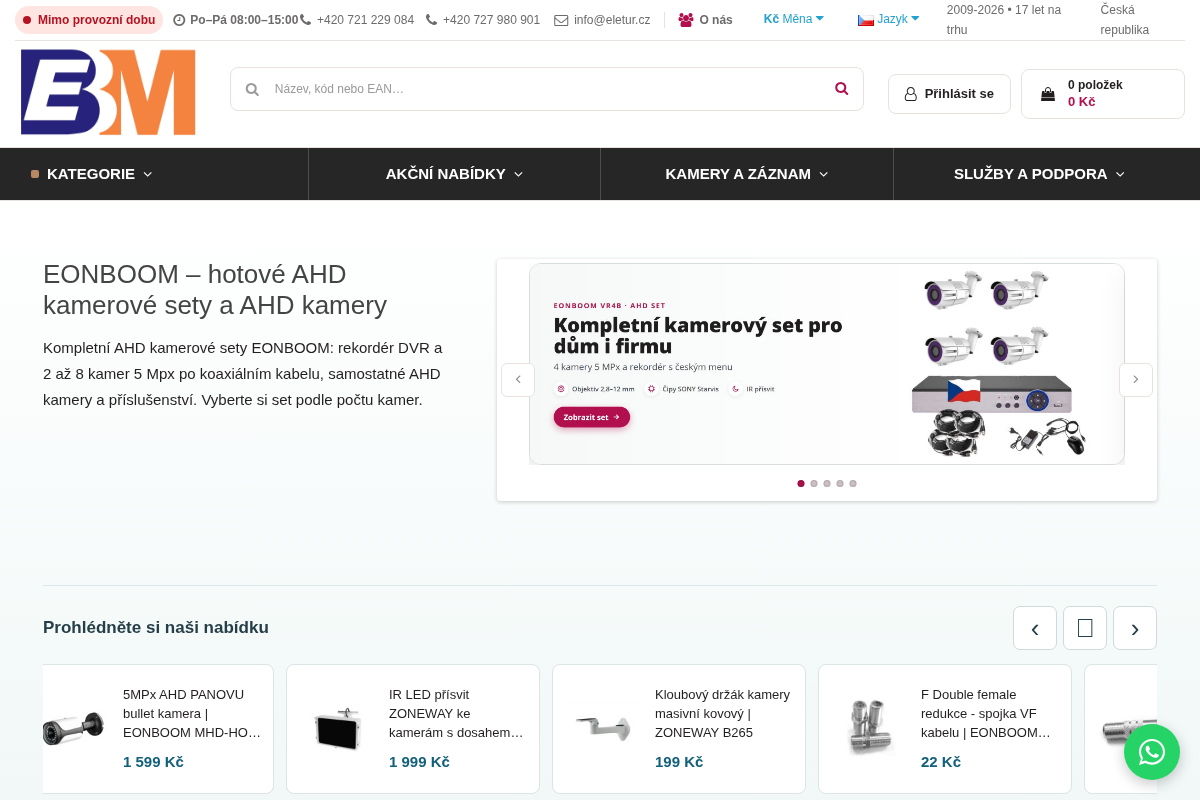The width and height of the screenshot is (1200, 800).
Task: Select the fifth carousel dot indicator
Action: [x=853, y=483]
